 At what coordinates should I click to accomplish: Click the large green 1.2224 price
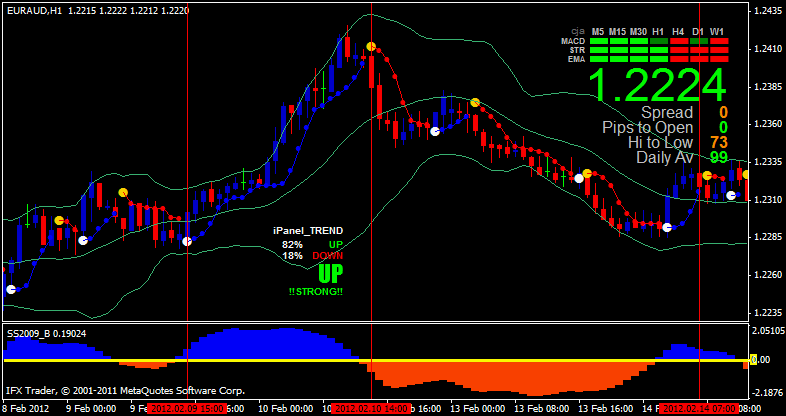(657, 85)
